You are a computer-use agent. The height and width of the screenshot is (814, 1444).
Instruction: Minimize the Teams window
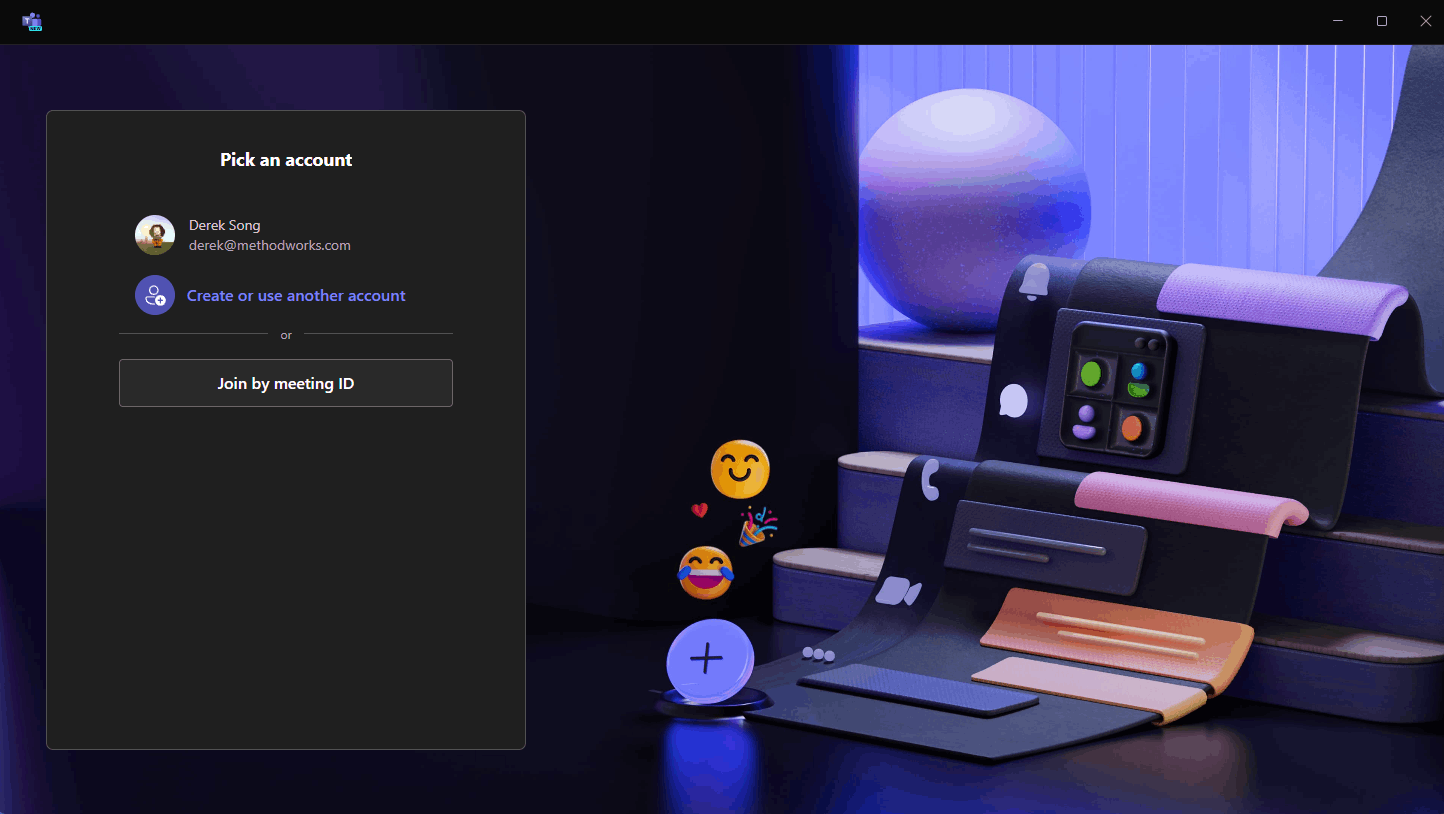click(x=1338, y=21)
